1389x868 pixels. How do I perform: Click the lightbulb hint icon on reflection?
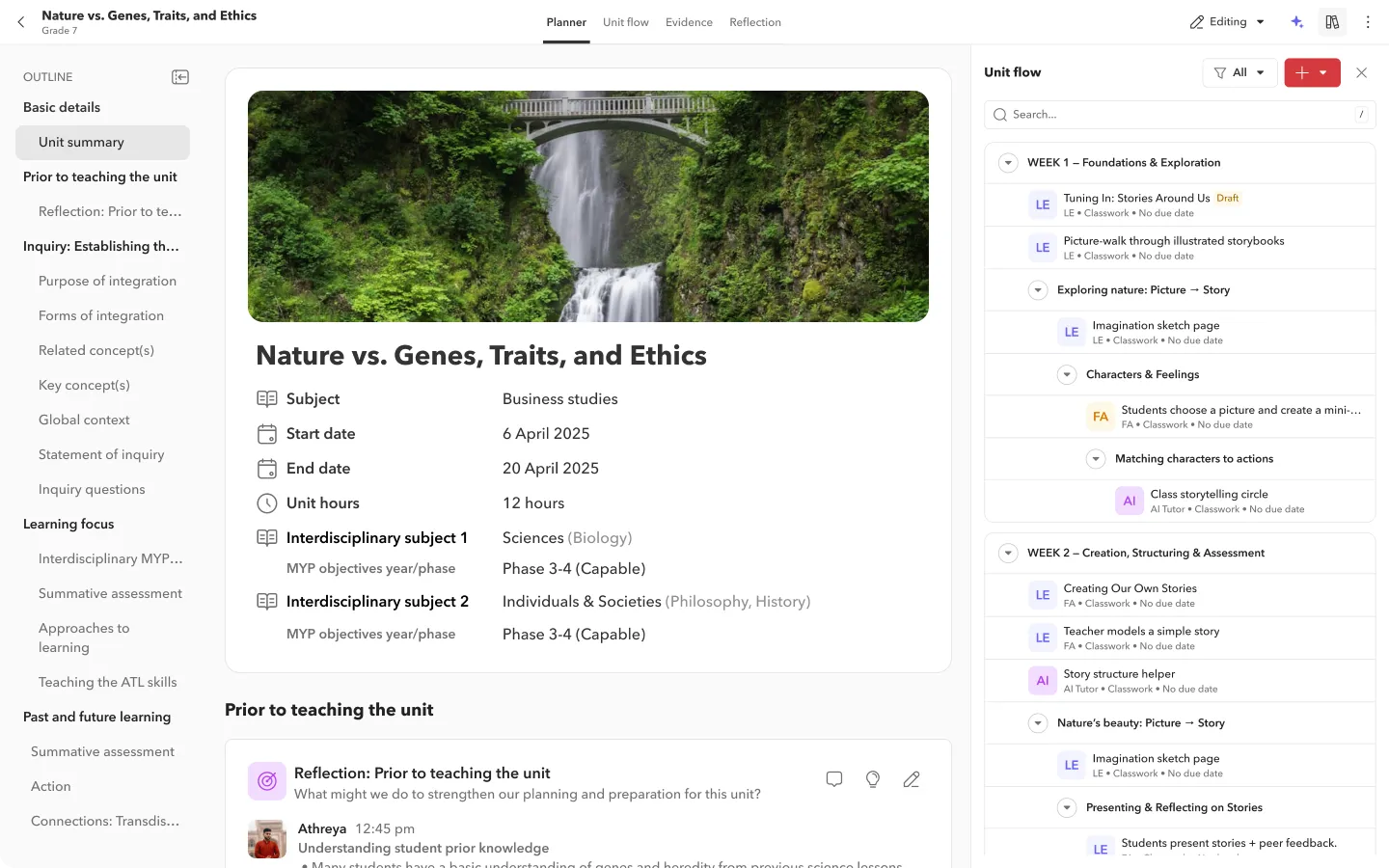(x=873, y=779)
